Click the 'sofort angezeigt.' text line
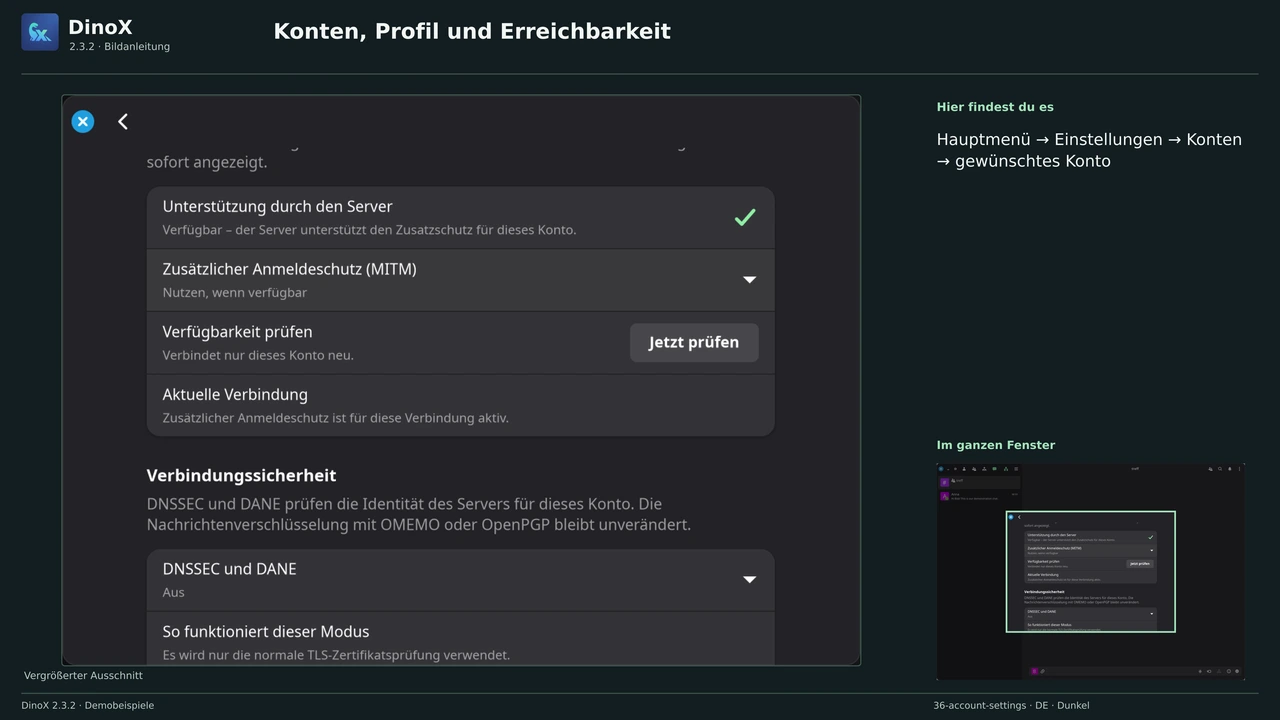Image resolution: width=1280 pixels, height=720 pixels. pyautogui.click(x=207, y=162)
